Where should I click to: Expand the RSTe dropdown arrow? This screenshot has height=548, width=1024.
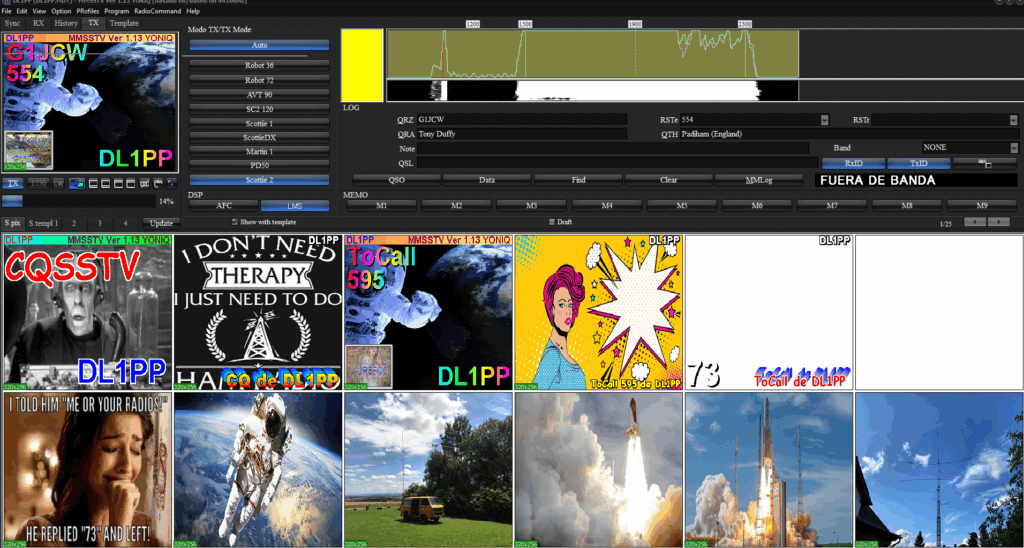click(x=824, y=120)
